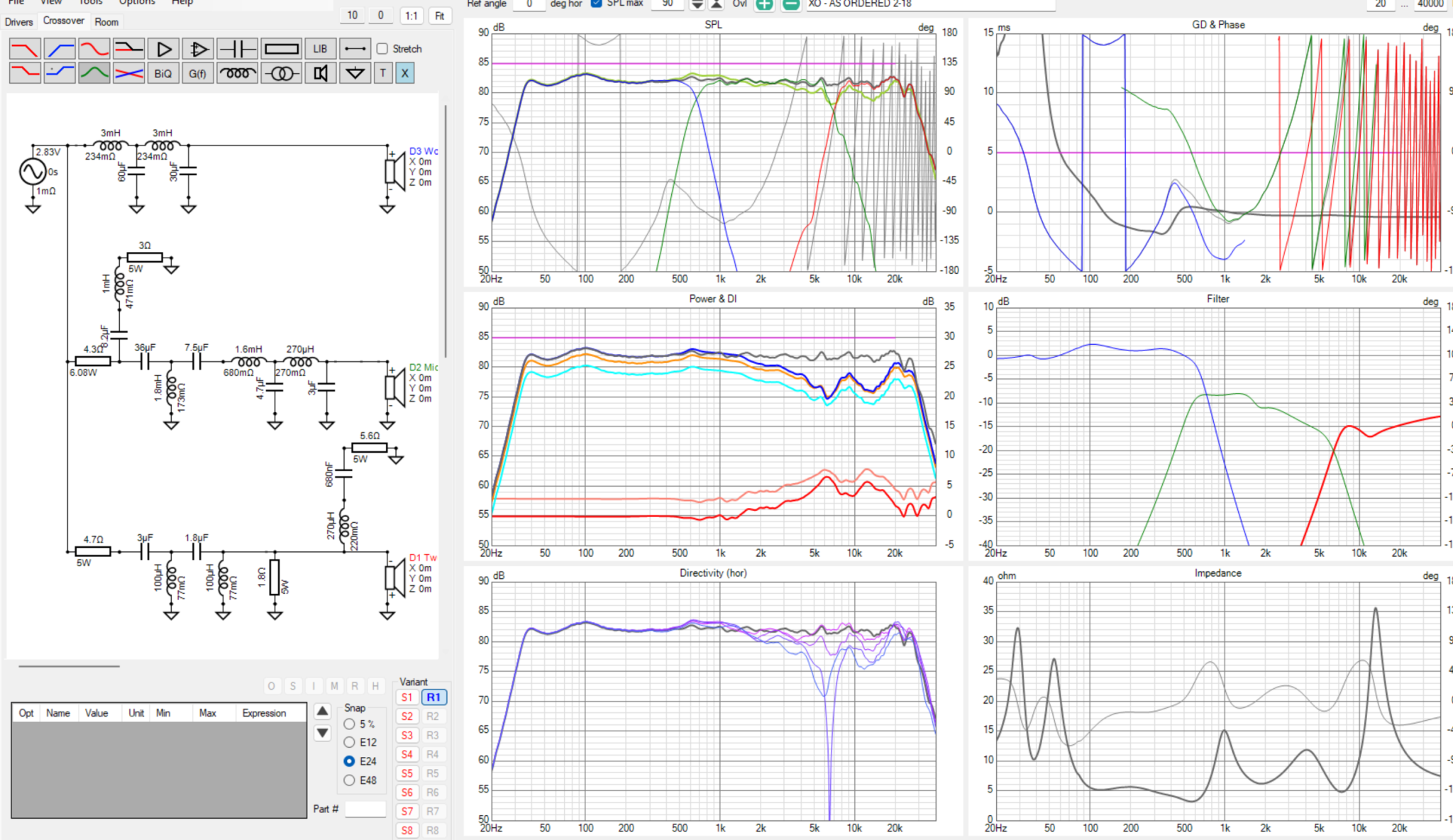The width and height of the screenshot is (1453, 840).
Task: Click the 1:1 zoom button
Action: 411,16
